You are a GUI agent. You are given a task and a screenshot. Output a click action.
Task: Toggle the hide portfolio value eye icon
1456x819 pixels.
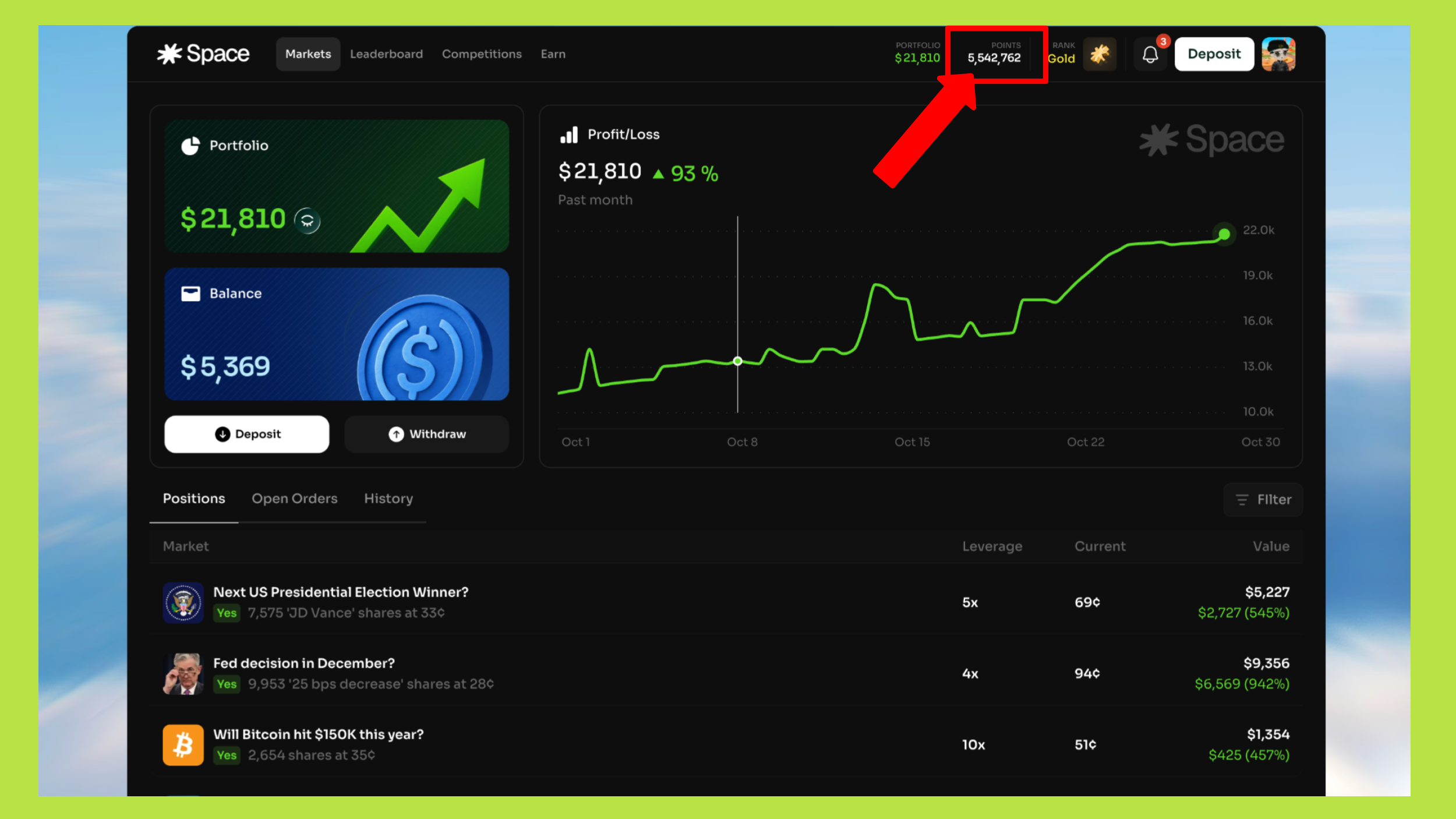(x=307, y=221)
